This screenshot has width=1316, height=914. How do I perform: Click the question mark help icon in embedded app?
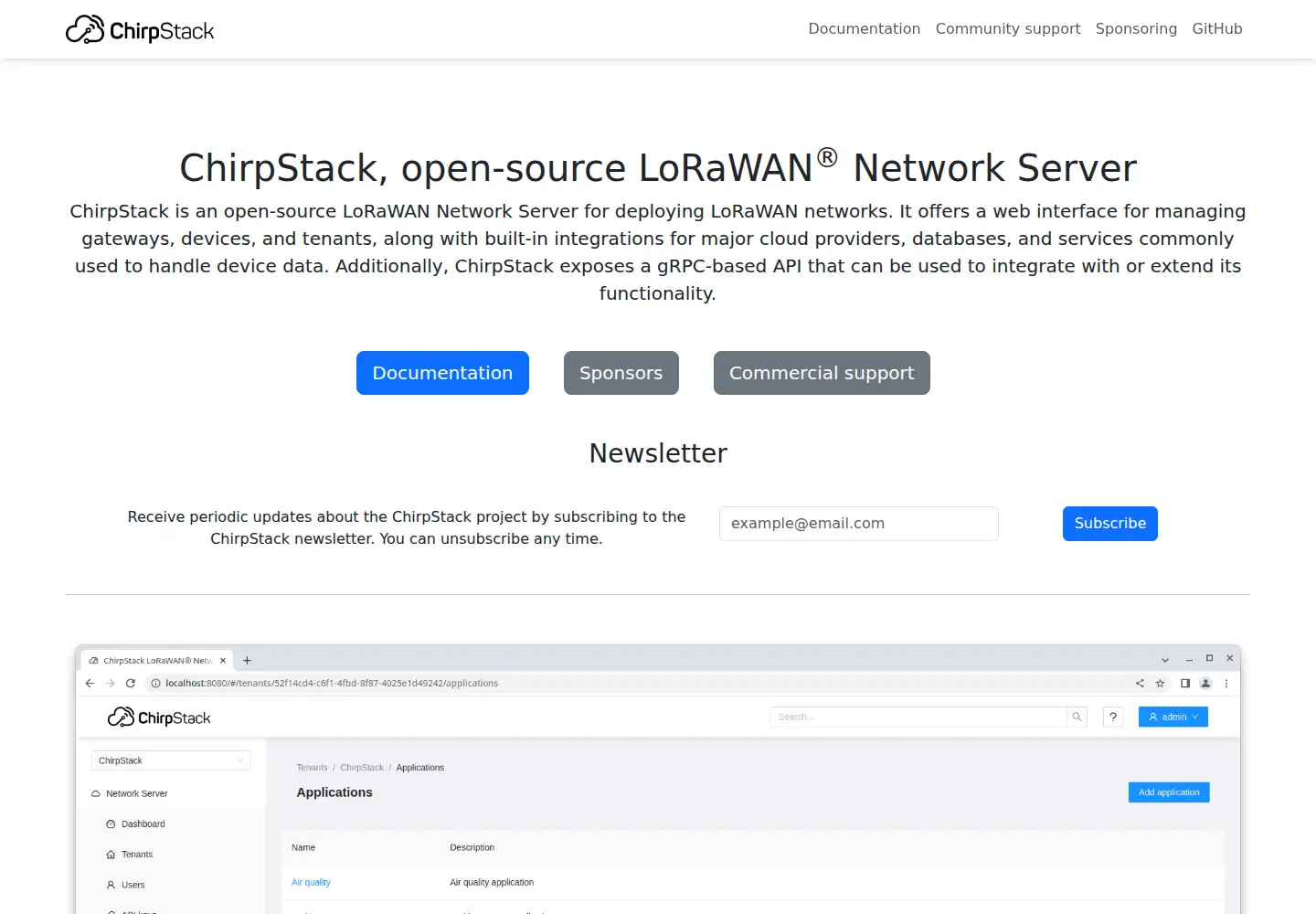[x=1113, y=717]
